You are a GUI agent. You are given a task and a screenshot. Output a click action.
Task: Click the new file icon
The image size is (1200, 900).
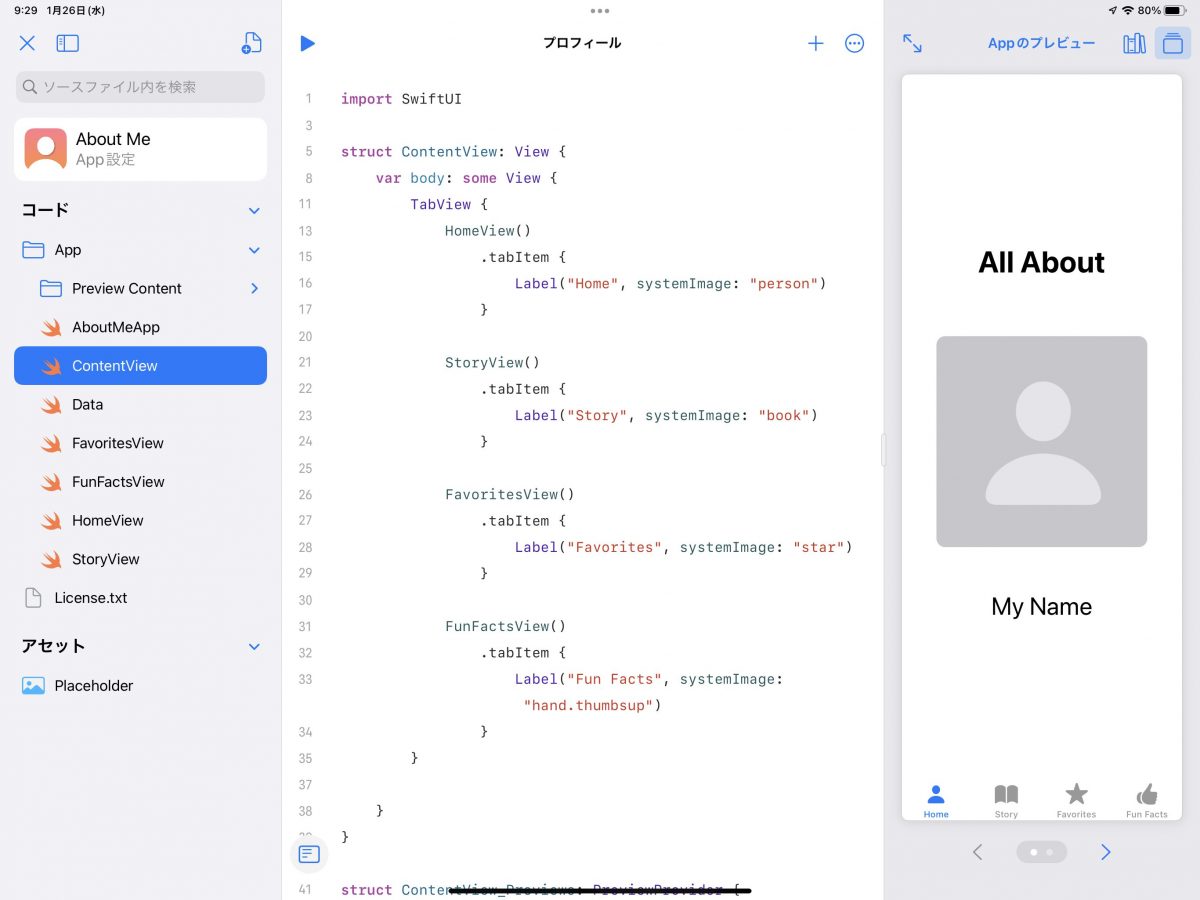point(252,43)
